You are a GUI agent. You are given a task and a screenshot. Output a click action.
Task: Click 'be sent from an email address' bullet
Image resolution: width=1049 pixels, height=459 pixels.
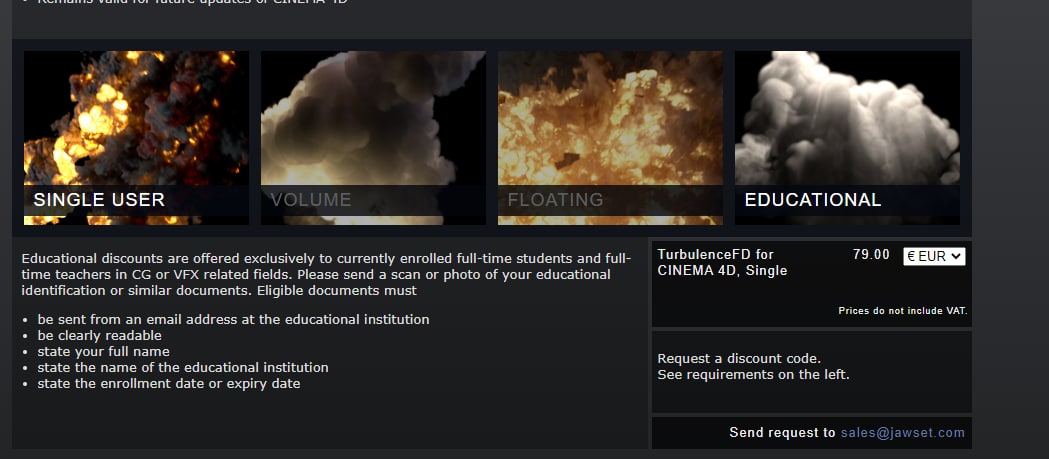(x=233, y=320)
